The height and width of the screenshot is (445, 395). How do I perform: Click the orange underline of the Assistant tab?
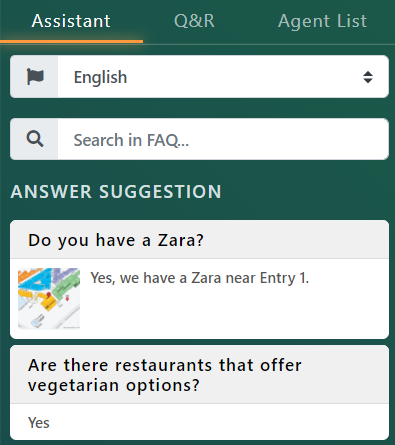pyautogui.click(x=71, y=41)
